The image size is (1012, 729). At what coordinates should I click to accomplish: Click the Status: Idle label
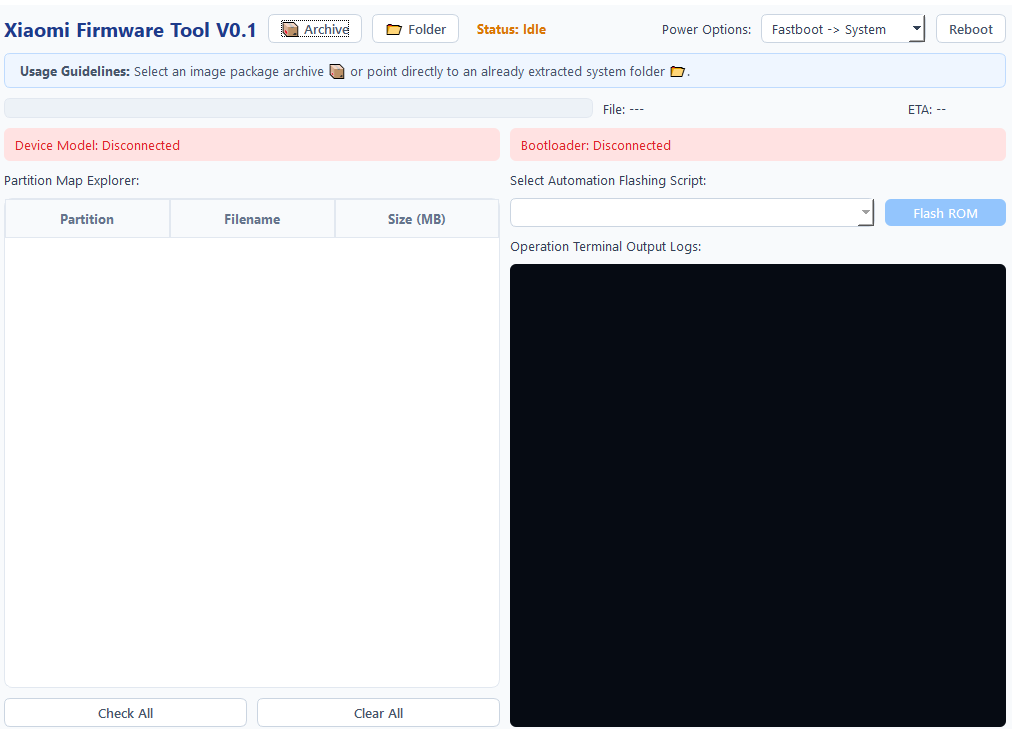pos(511,30)
